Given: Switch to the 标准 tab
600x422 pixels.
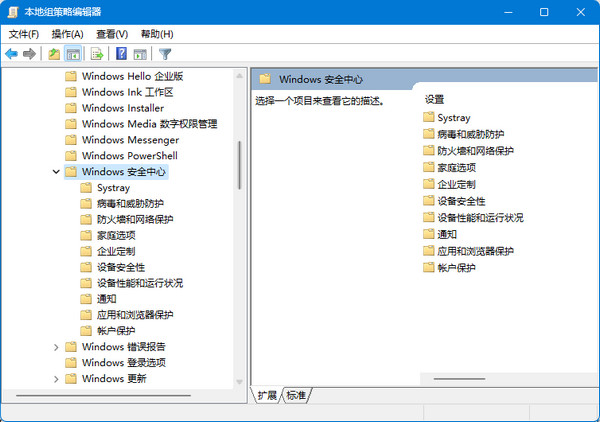Looking at the screenshot, I should pyautogui.click(x=296, y=395).
